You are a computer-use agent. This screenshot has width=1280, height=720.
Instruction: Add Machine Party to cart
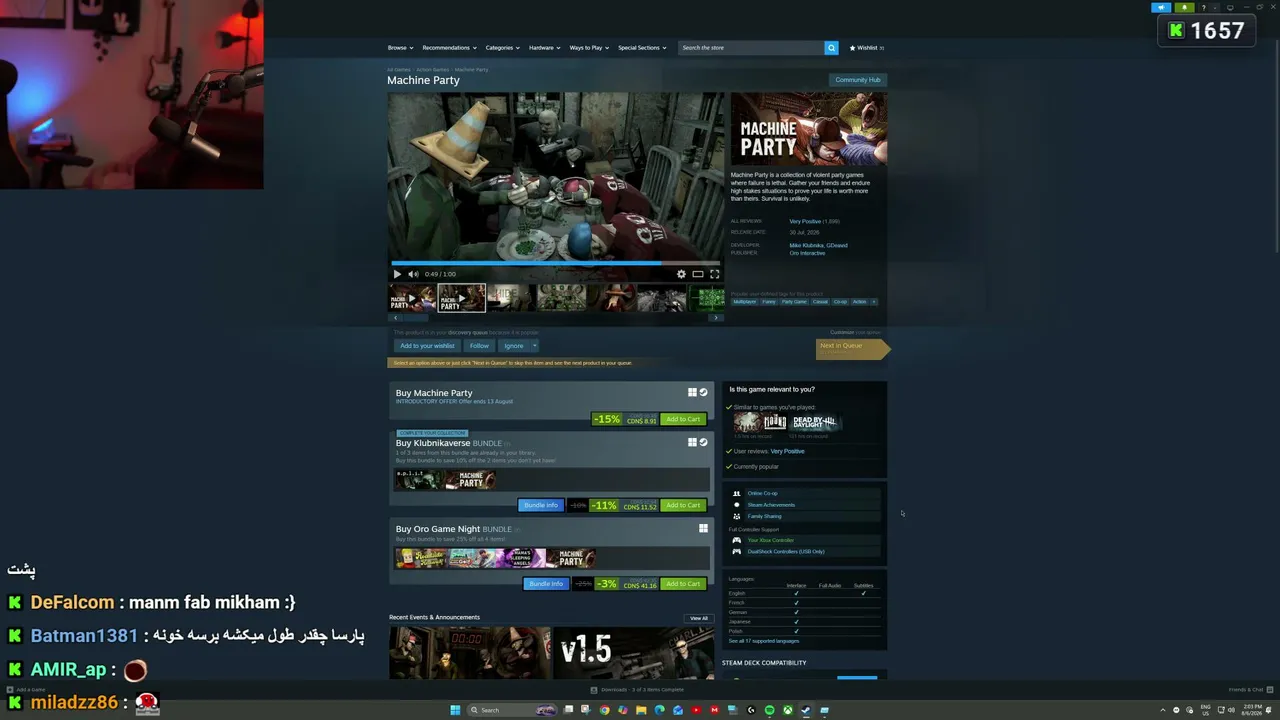click(683, 419)
